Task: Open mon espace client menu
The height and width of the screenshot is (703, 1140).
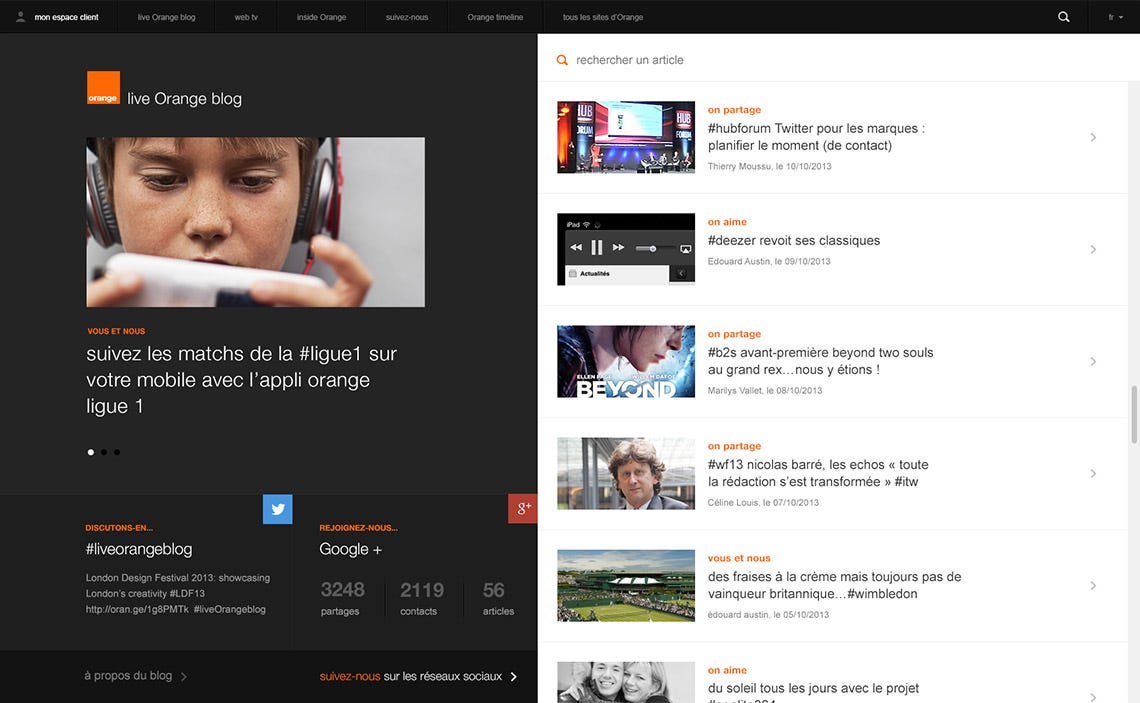Action: pyautogui.click(x=66, y=17)
